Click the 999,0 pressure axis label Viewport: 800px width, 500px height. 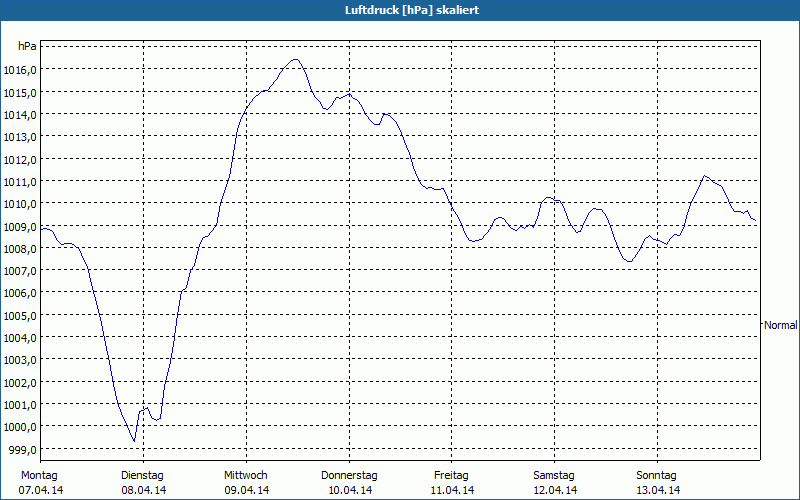pyautogui.click(x=22, y=449)
